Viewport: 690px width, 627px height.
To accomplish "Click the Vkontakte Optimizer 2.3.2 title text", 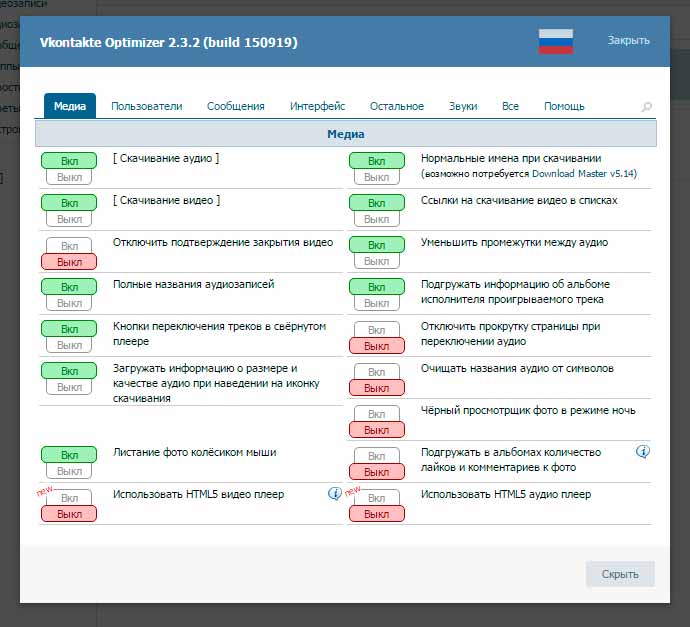I will coord(169,42).
